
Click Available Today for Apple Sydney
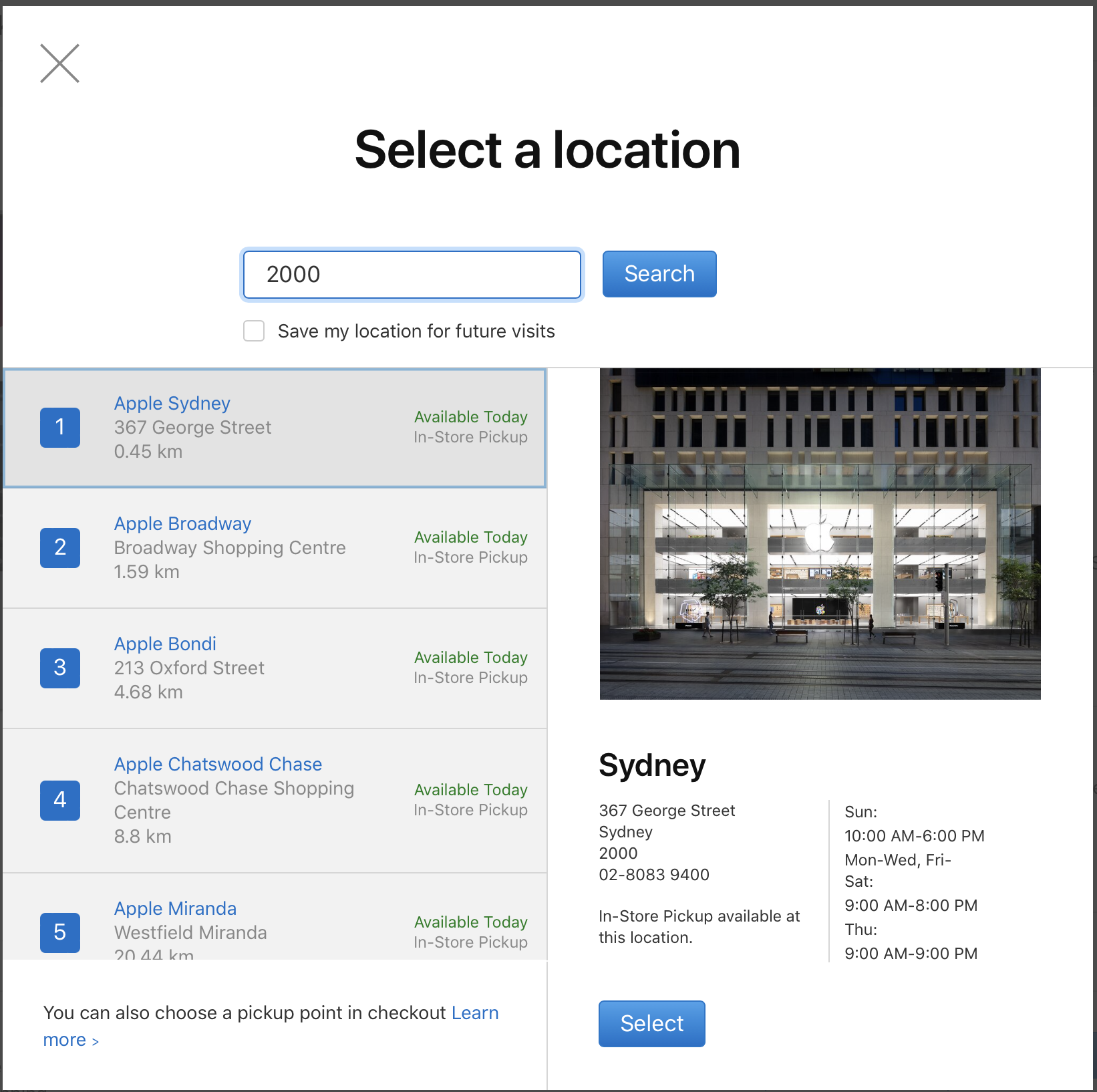471,417
